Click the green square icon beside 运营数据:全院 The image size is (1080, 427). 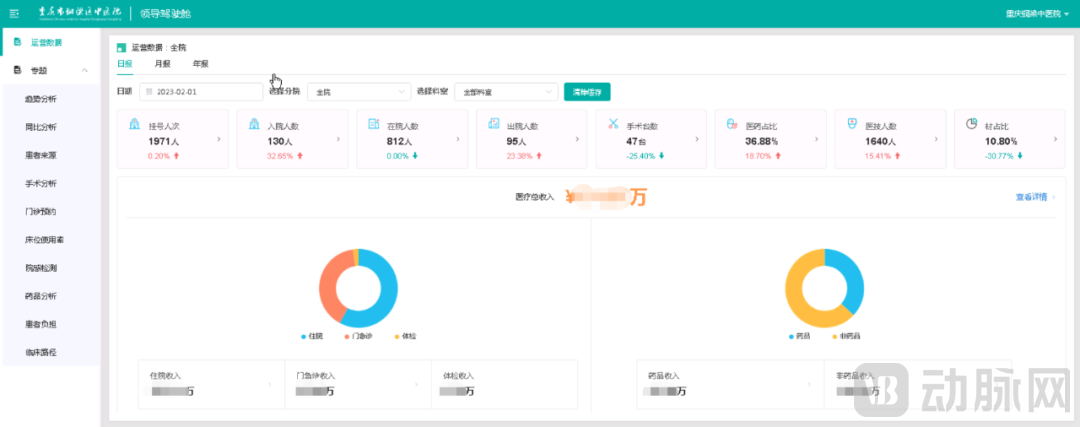tap(122, 48)
